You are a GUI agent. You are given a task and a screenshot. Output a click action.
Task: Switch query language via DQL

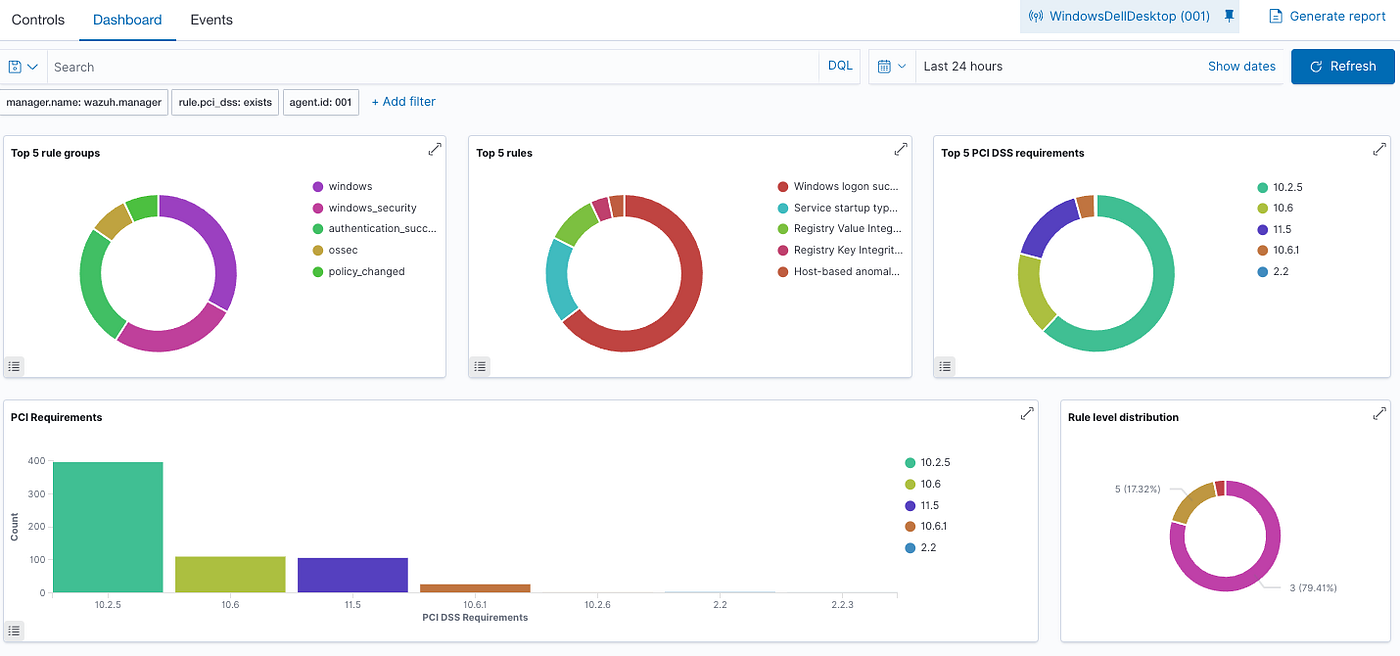(840, 66)
